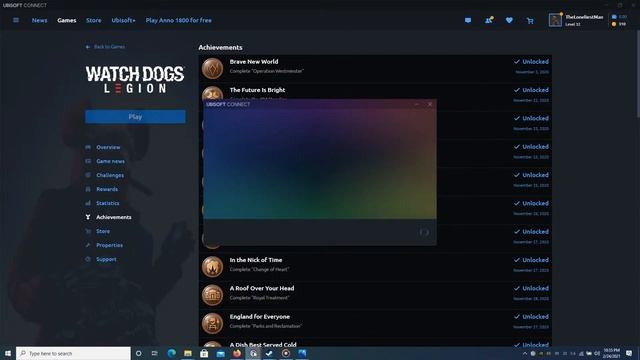Click Unlocked status for England for Everyone
Screen dimensions: 640x360
(x=531, y=317)
